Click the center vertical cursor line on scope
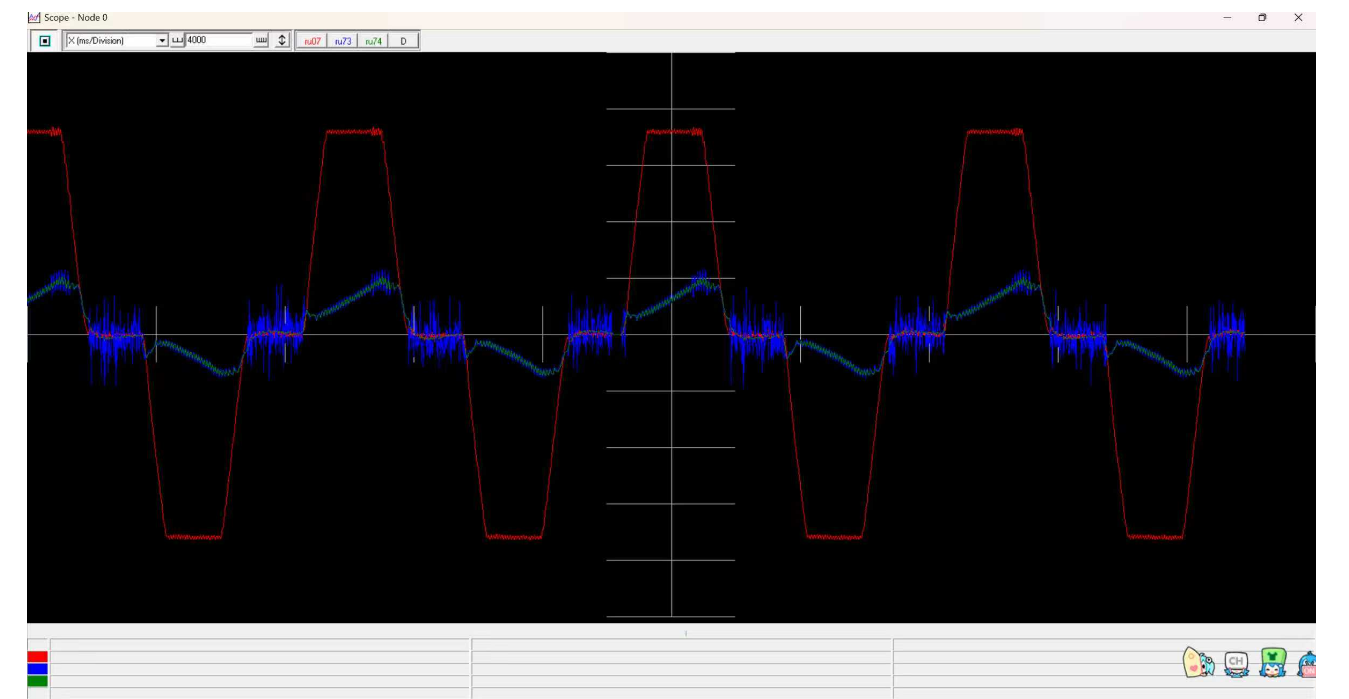This screenshot has height=699, width=1349. 671,450
